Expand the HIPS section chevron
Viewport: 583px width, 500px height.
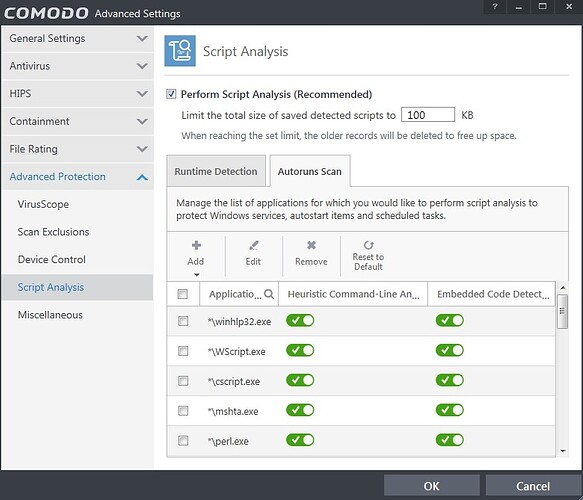point(142,94)
